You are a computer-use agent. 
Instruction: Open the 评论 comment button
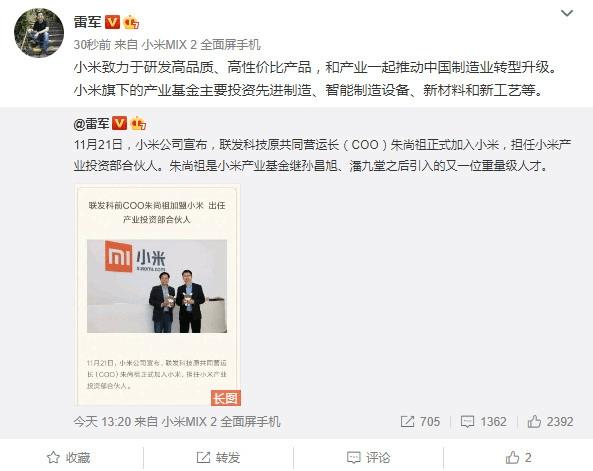[x=368, y=457]
